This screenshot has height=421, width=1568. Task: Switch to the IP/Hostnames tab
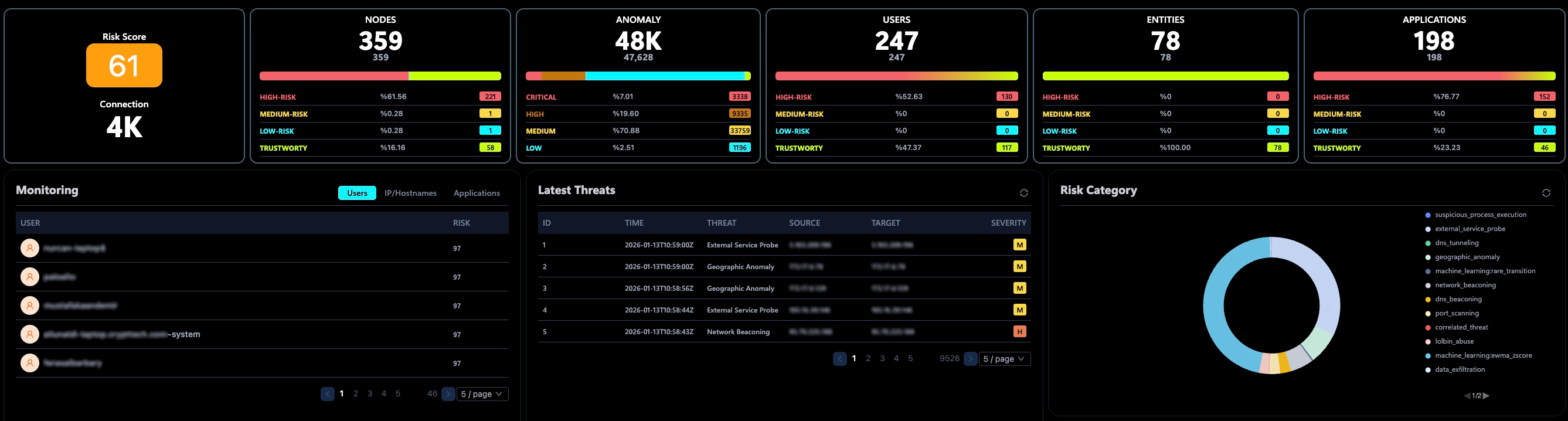point(410,193)
